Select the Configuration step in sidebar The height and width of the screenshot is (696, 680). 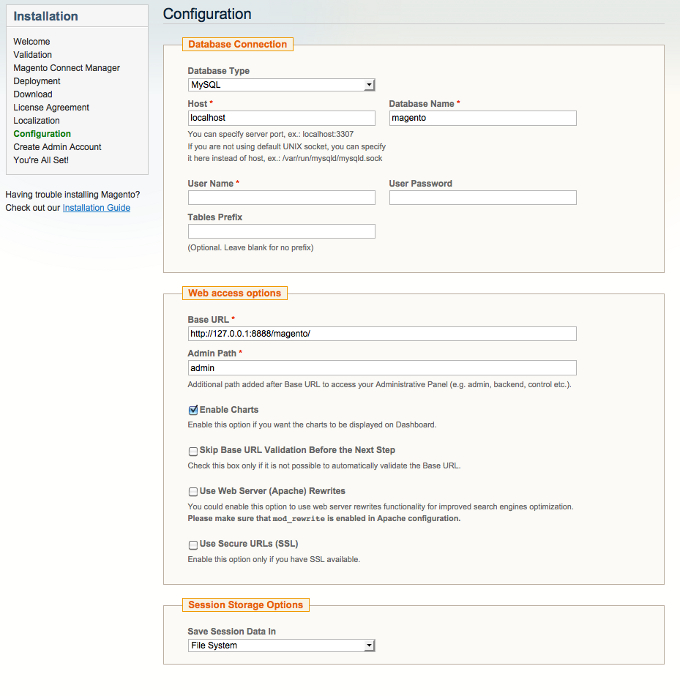42,134
